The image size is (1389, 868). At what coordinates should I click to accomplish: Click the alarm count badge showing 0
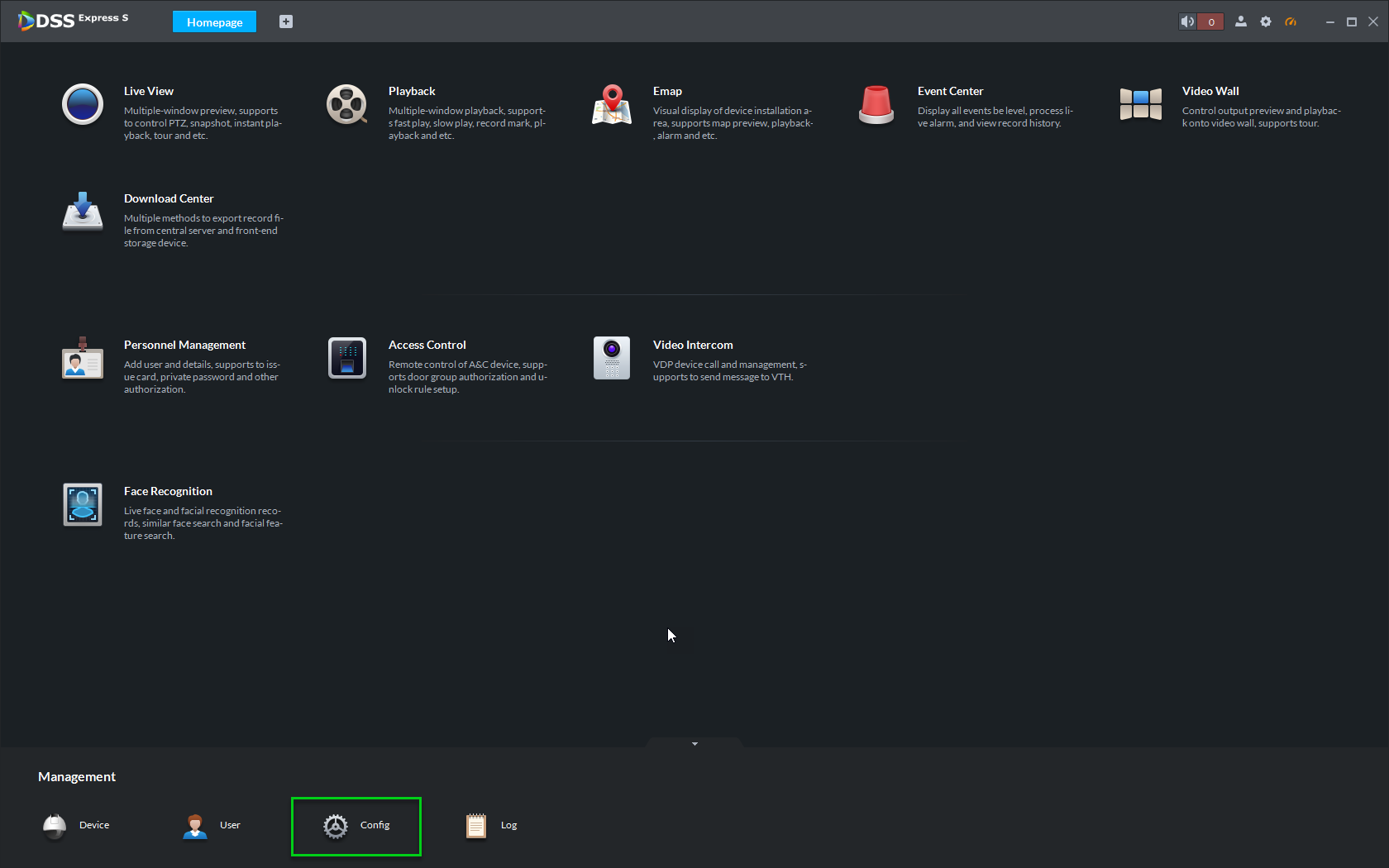(x=1211, y=21)
